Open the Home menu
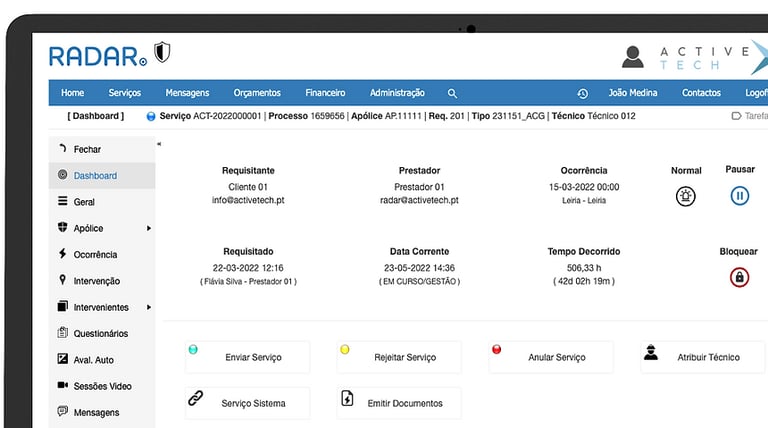Image resolution: width=768 pixels, height=428 pixels. (72, 93)
